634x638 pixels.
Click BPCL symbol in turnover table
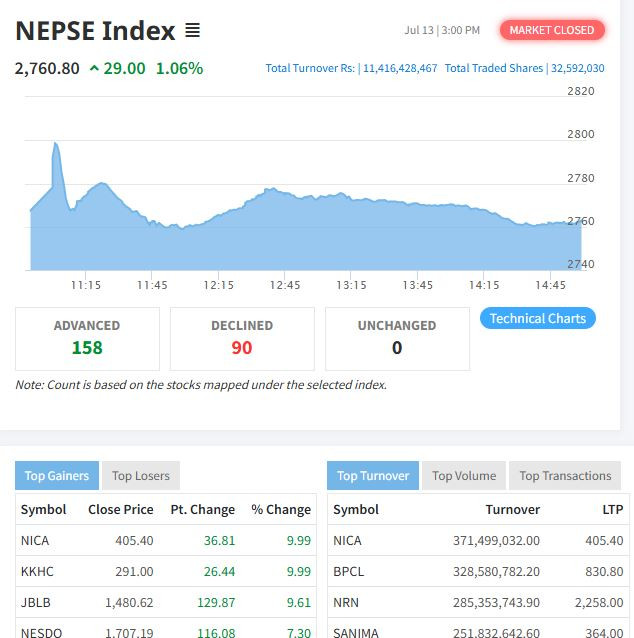point(348,572)
